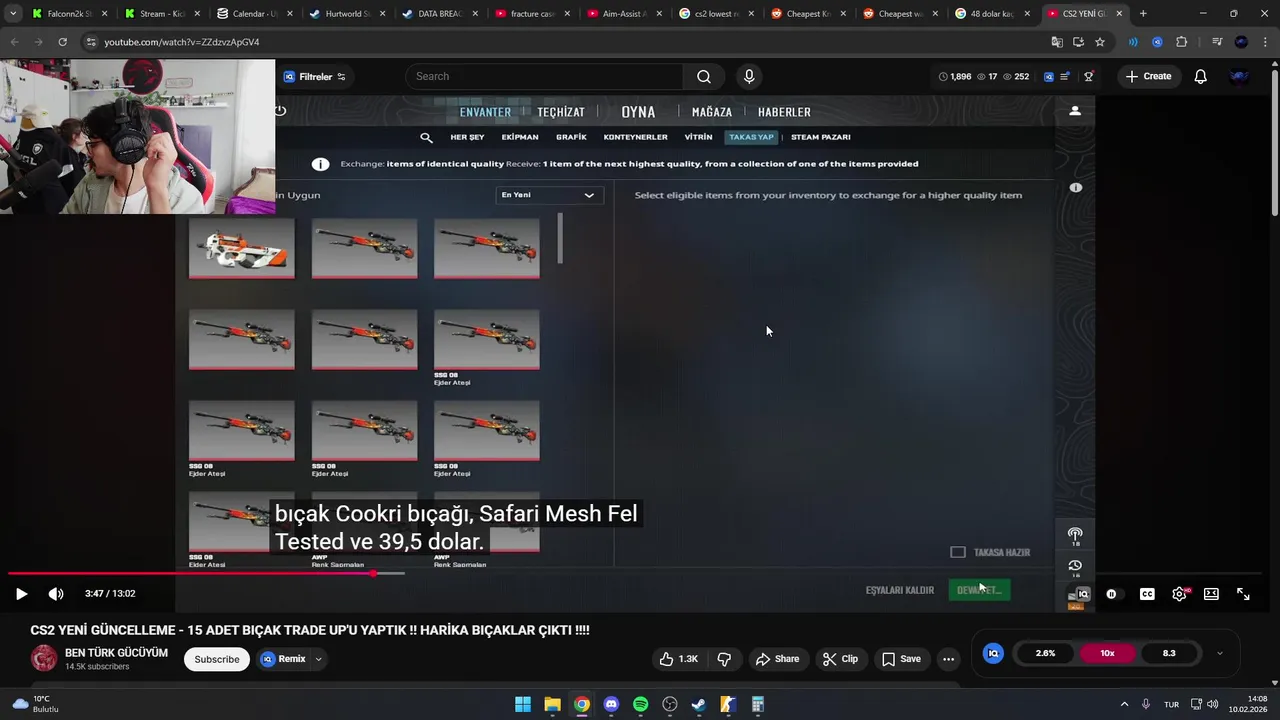Switch to the DATA BREACH browser tab
This screenshot has width=1280, height=720.
point(439,14)
